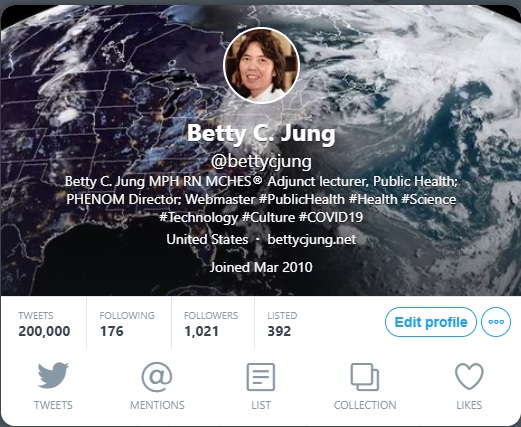Open the bettycjung.net website link
This screenshot has width=521, height=427.
(x=312, y=239)
